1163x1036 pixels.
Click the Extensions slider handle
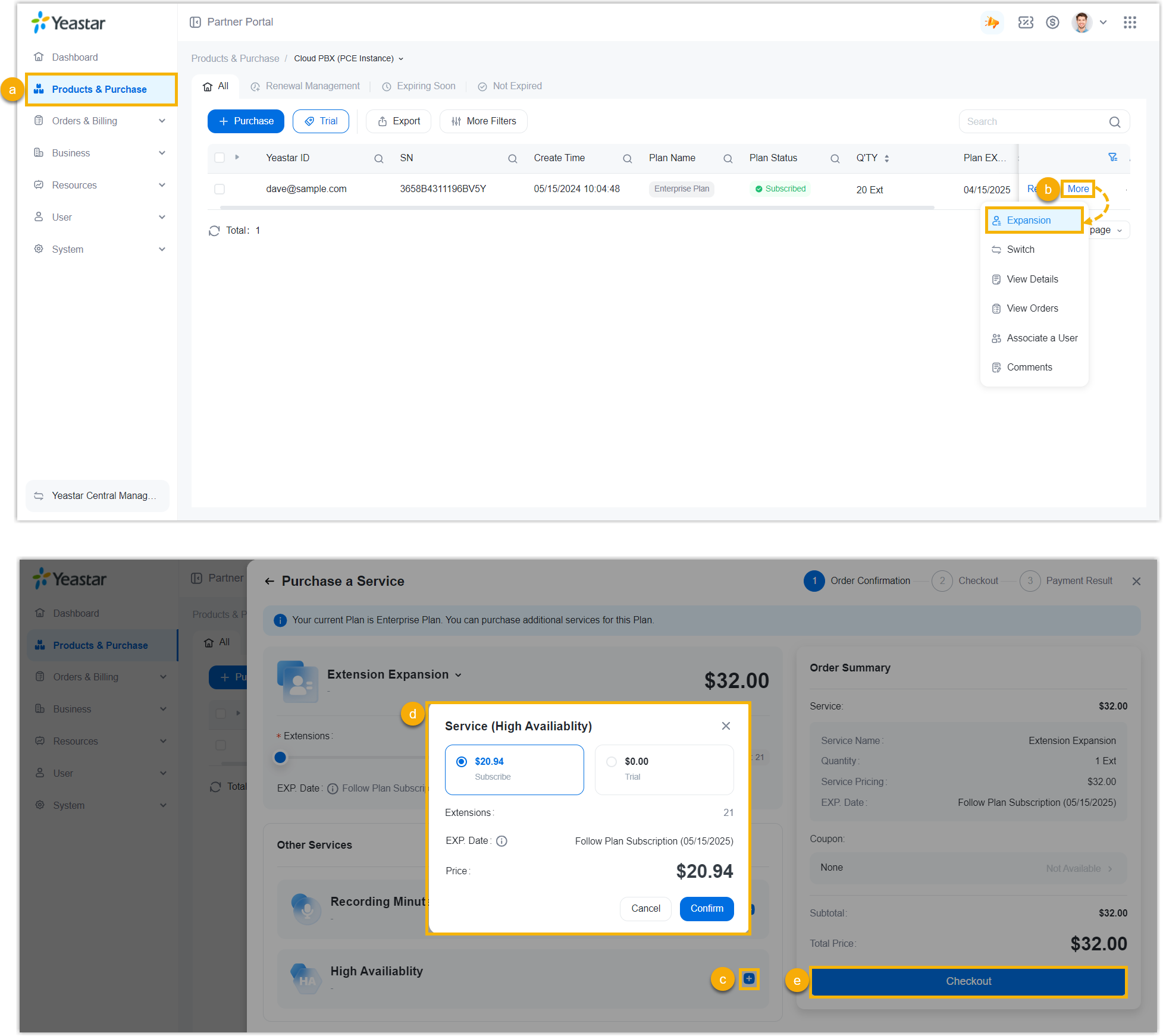(x=280, y=757)
